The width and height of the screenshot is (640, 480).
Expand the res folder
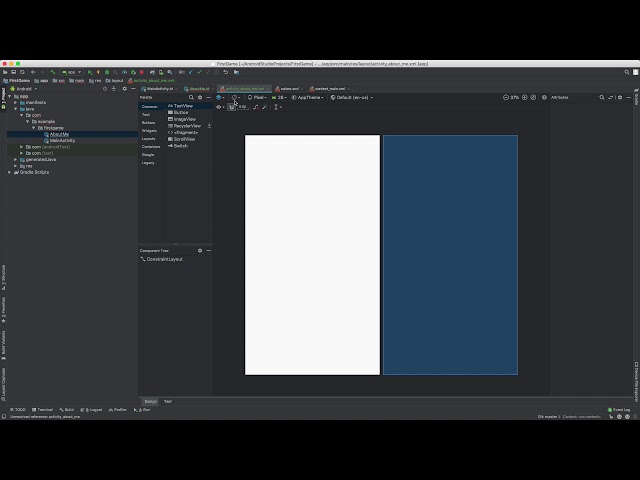tap(16, 166)
